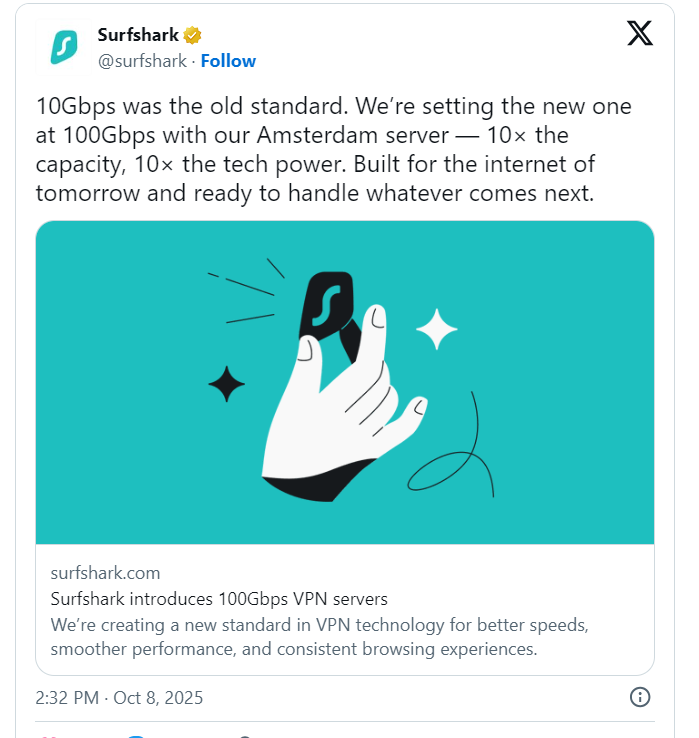This screenshot has height=738, width=699.
Task: Visit the surfshark.com domain link
Action: [105, 573]
